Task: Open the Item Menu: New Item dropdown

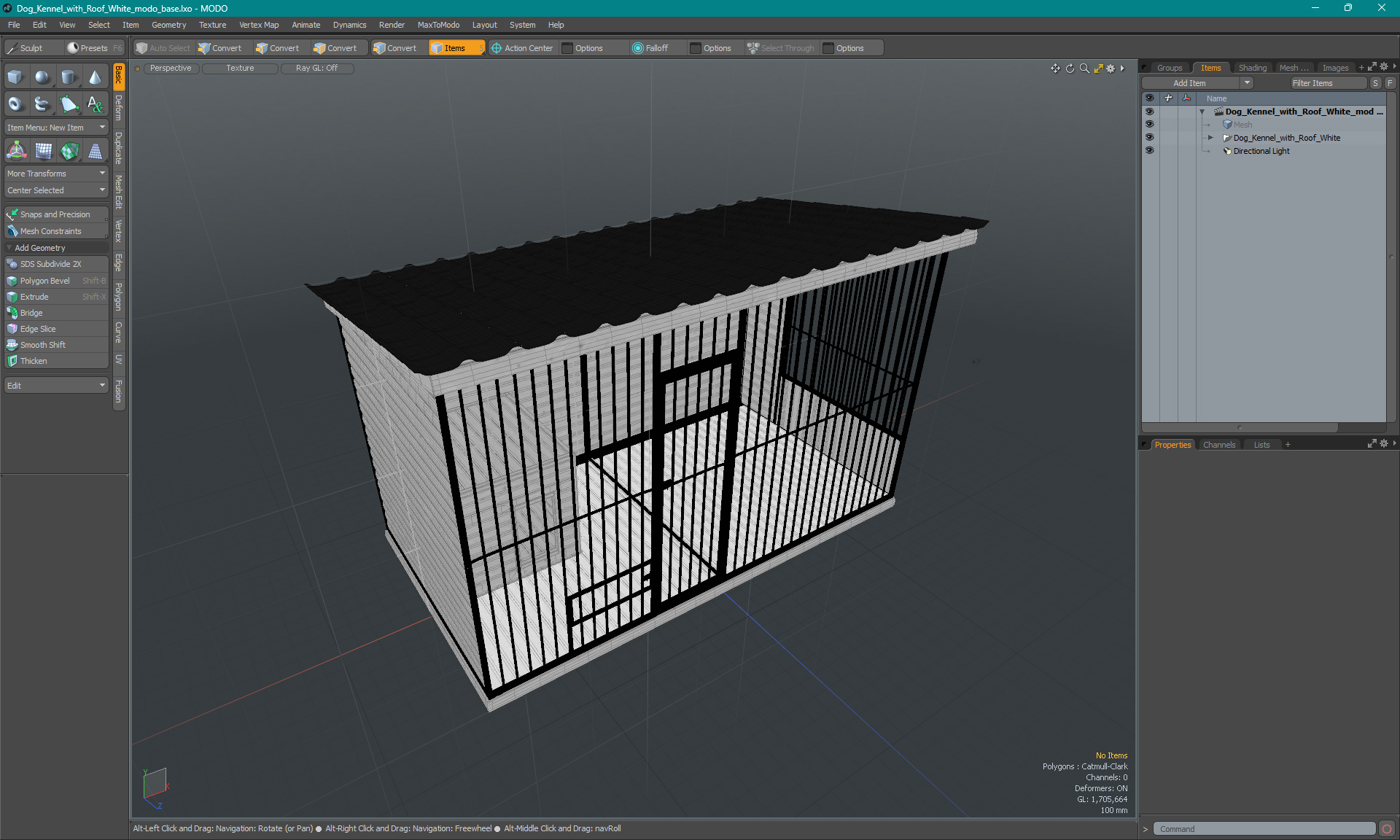Action: pos(56,128)
